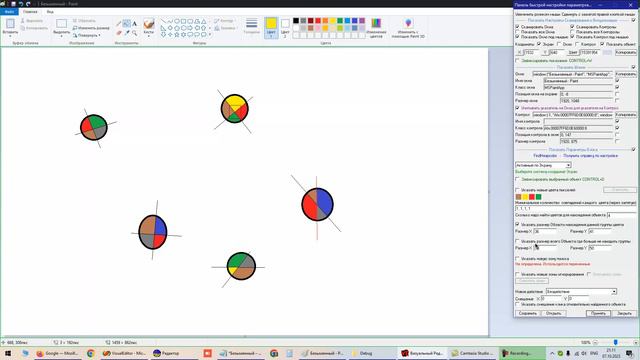The width and height of the screenshot is (640, 360).
Task: Open Centaurus Studio taskbar item
Action: click(473, 353)
